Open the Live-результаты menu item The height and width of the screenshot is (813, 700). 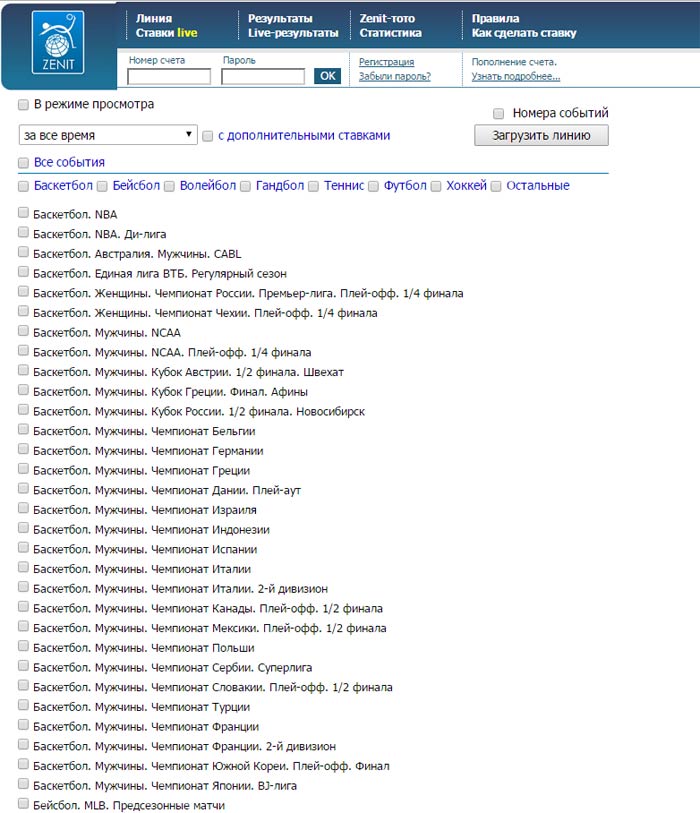click(x=292, y=33)
